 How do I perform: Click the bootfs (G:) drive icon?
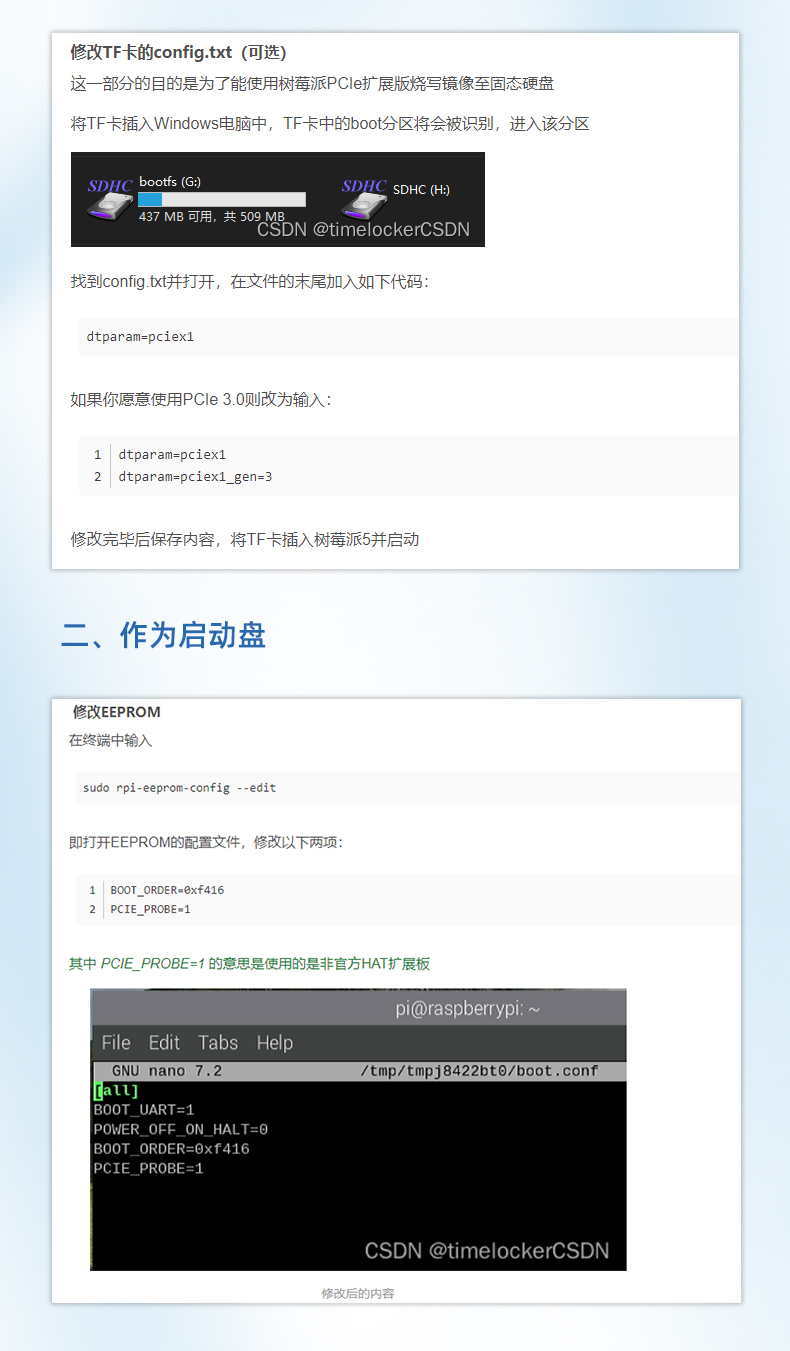(110, 199)
